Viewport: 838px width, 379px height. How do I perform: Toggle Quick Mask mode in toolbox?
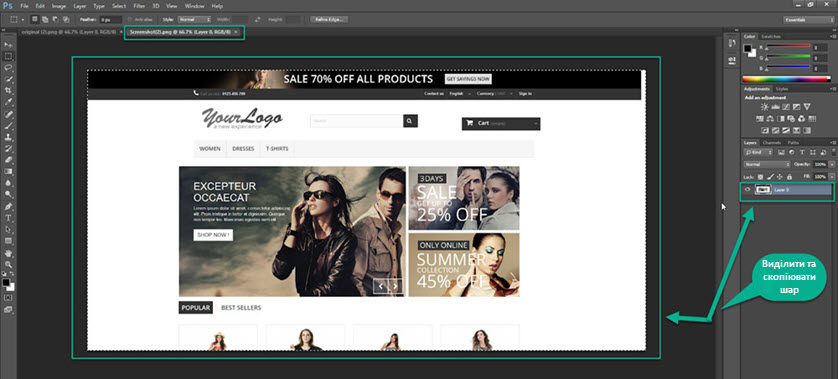(x=9, y=297)
